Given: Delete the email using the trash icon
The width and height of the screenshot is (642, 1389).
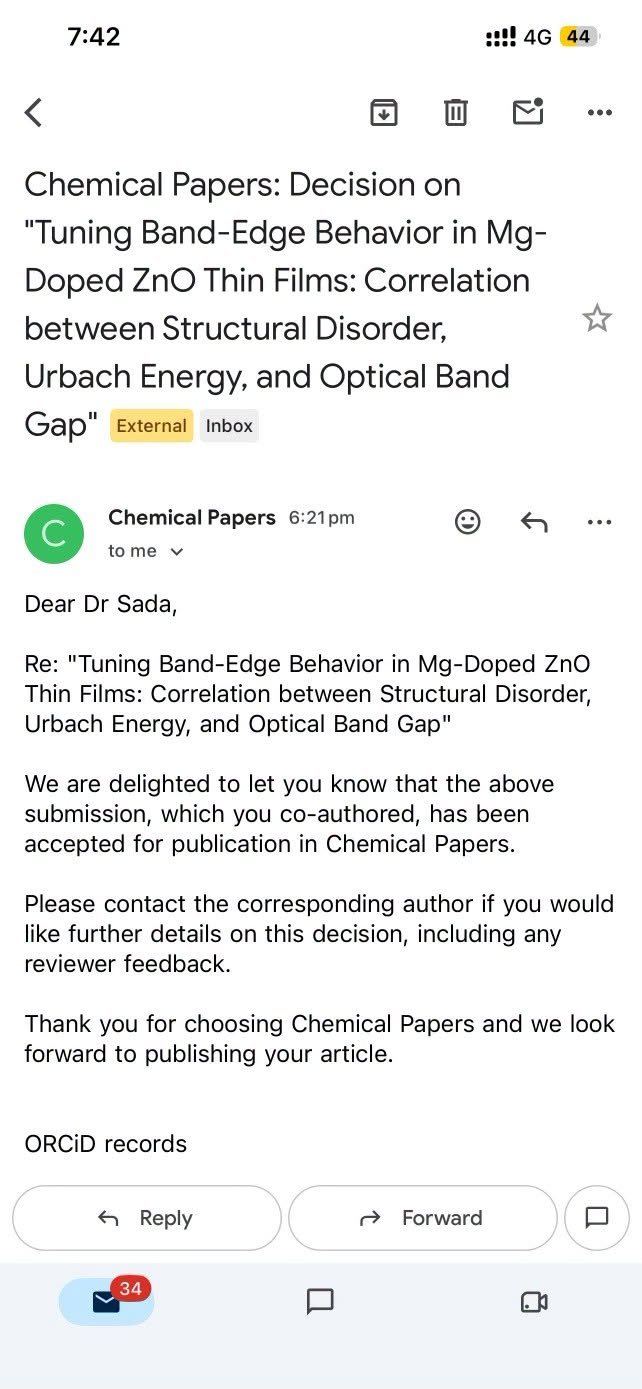Looking at the screenshot, I should coord(456,112).
